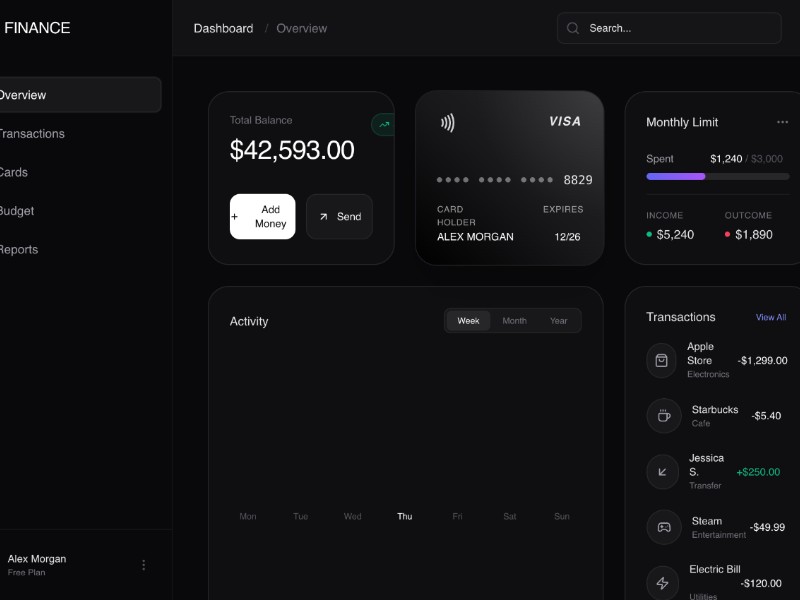Navigate to Transactions in the sidebar
The height and width of the screenshot is (600, 800).
32,133
